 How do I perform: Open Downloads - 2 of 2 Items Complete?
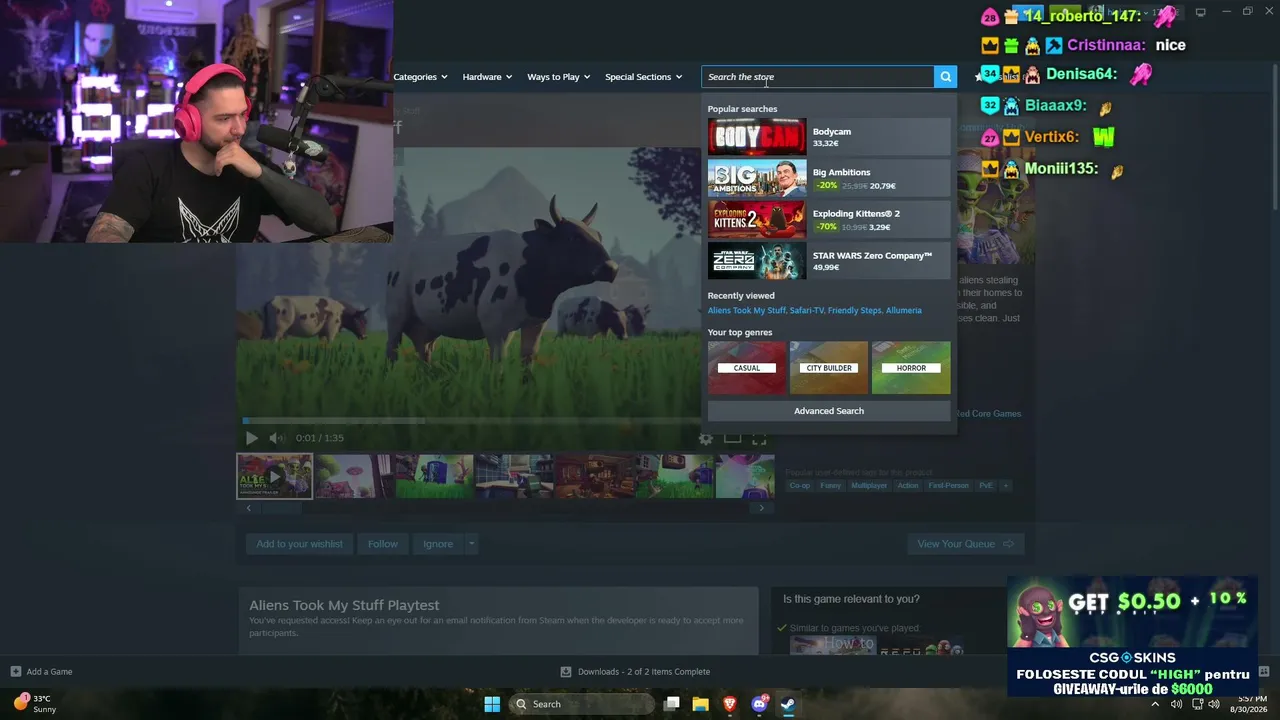644,672
